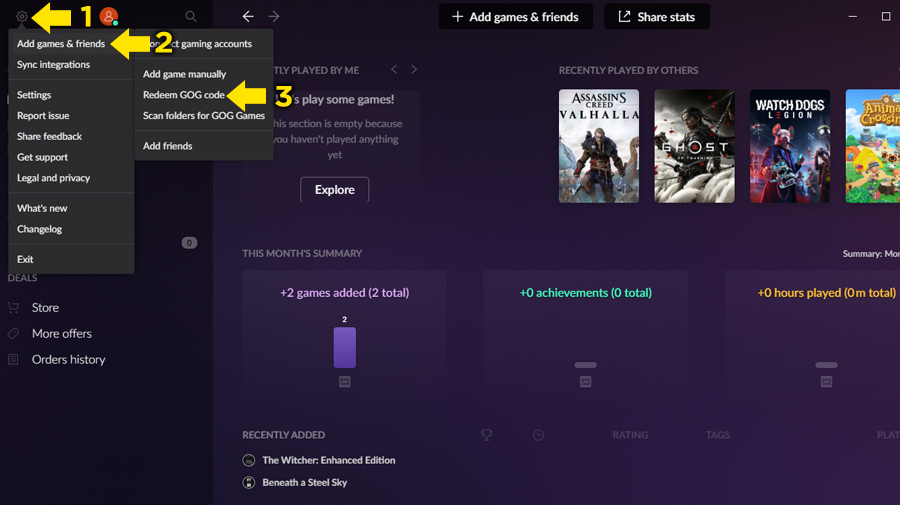Image resolution: width=900 pixels, height=505 pixels.
Task: Go forward with the right arrow
Action: pos(274,17)
